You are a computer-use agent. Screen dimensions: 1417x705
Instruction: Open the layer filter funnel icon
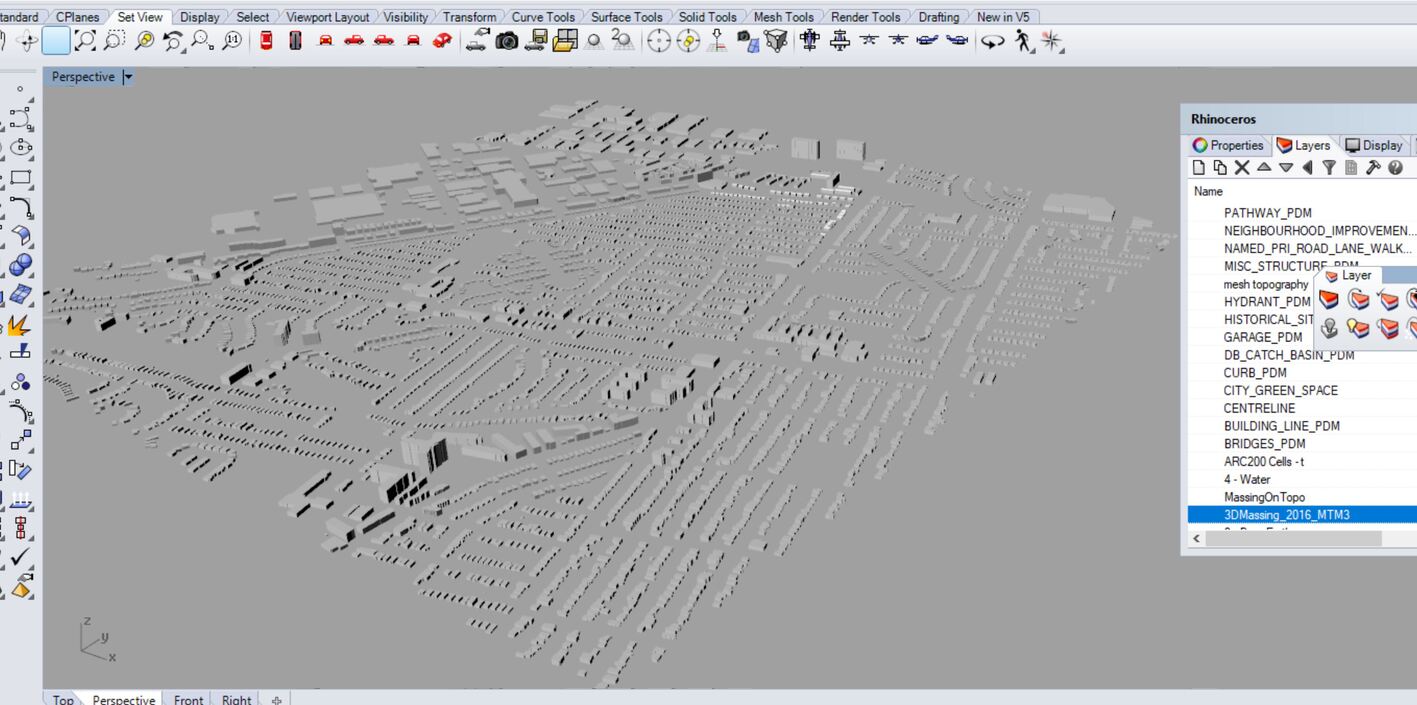tap(1330, 167)
